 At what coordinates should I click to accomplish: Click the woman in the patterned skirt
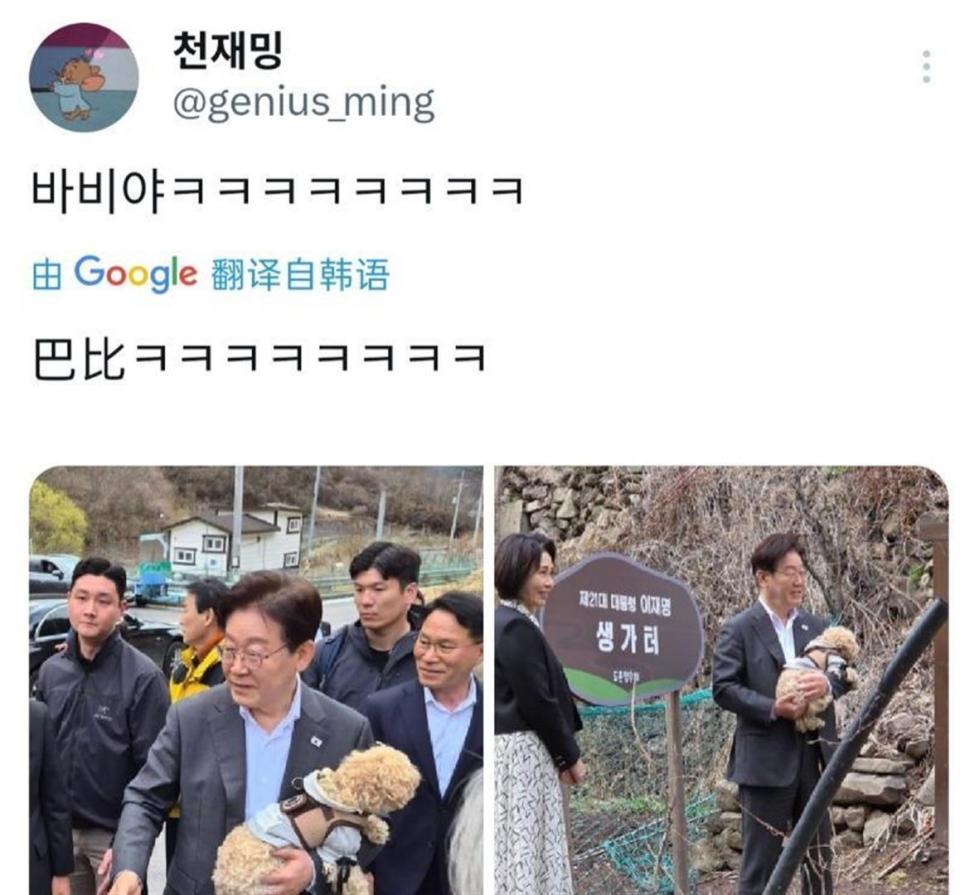[x=534, y=713]
